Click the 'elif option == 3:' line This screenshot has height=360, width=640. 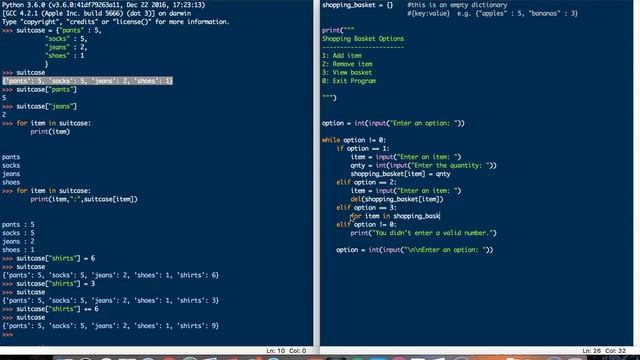tap(366, 207)
